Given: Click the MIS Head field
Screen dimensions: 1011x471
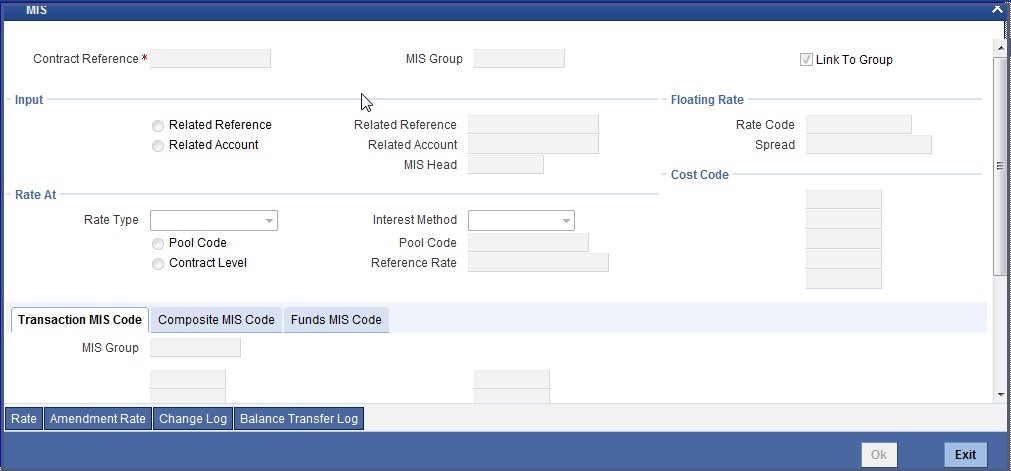Looking at the screenshot, I should [x=506, y=165].
